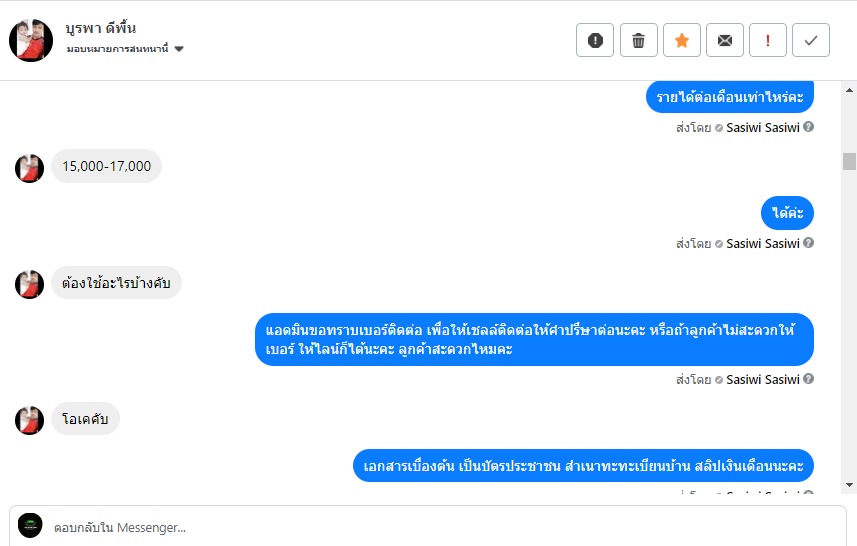
Task: Click sender avatar next to 15,000-17,000 message
Action: [x=30, y=167]
